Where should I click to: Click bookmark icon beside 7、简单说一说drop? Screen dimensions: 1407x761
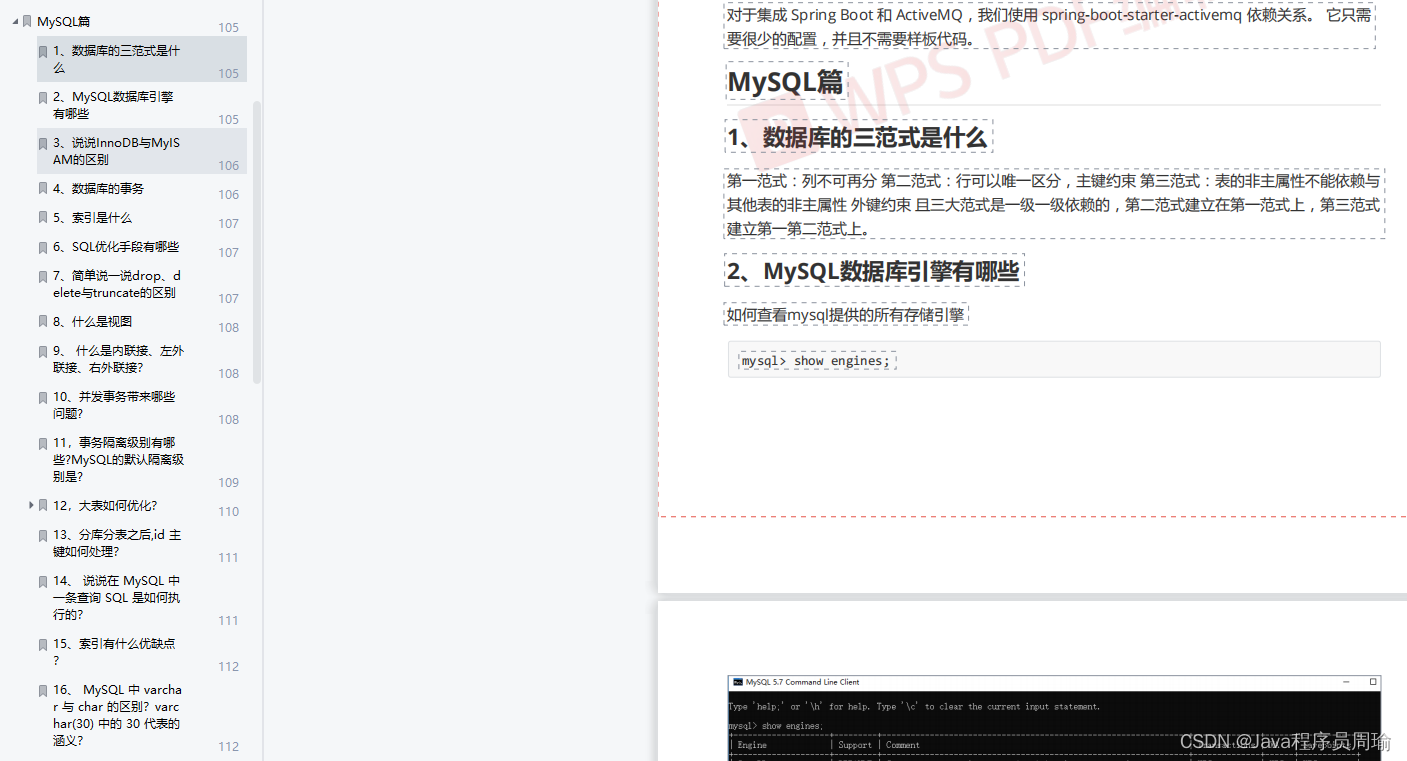coord(43,276)
